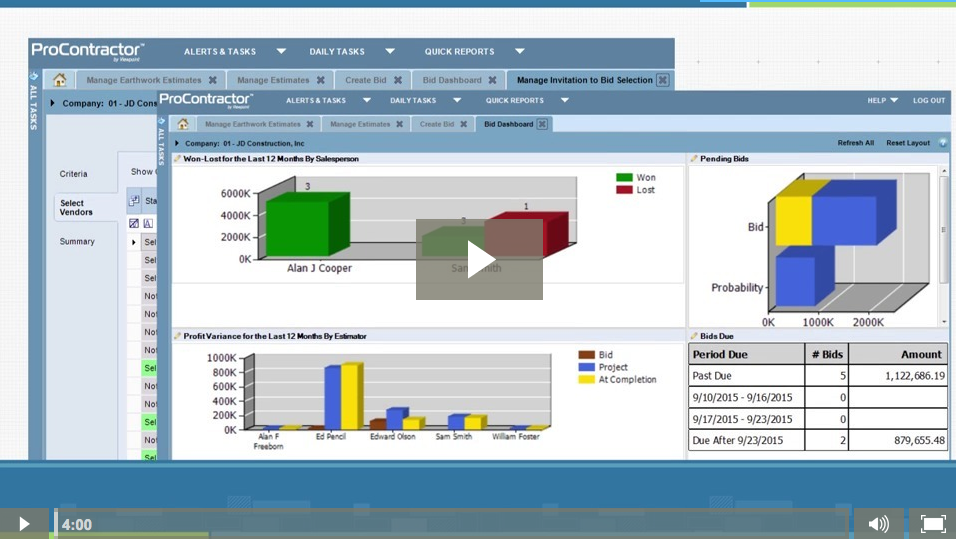This screenshot has width=956, height=539.
Task: Open home tab in front Bid Dashboard window
Action: tap(182, 124)
